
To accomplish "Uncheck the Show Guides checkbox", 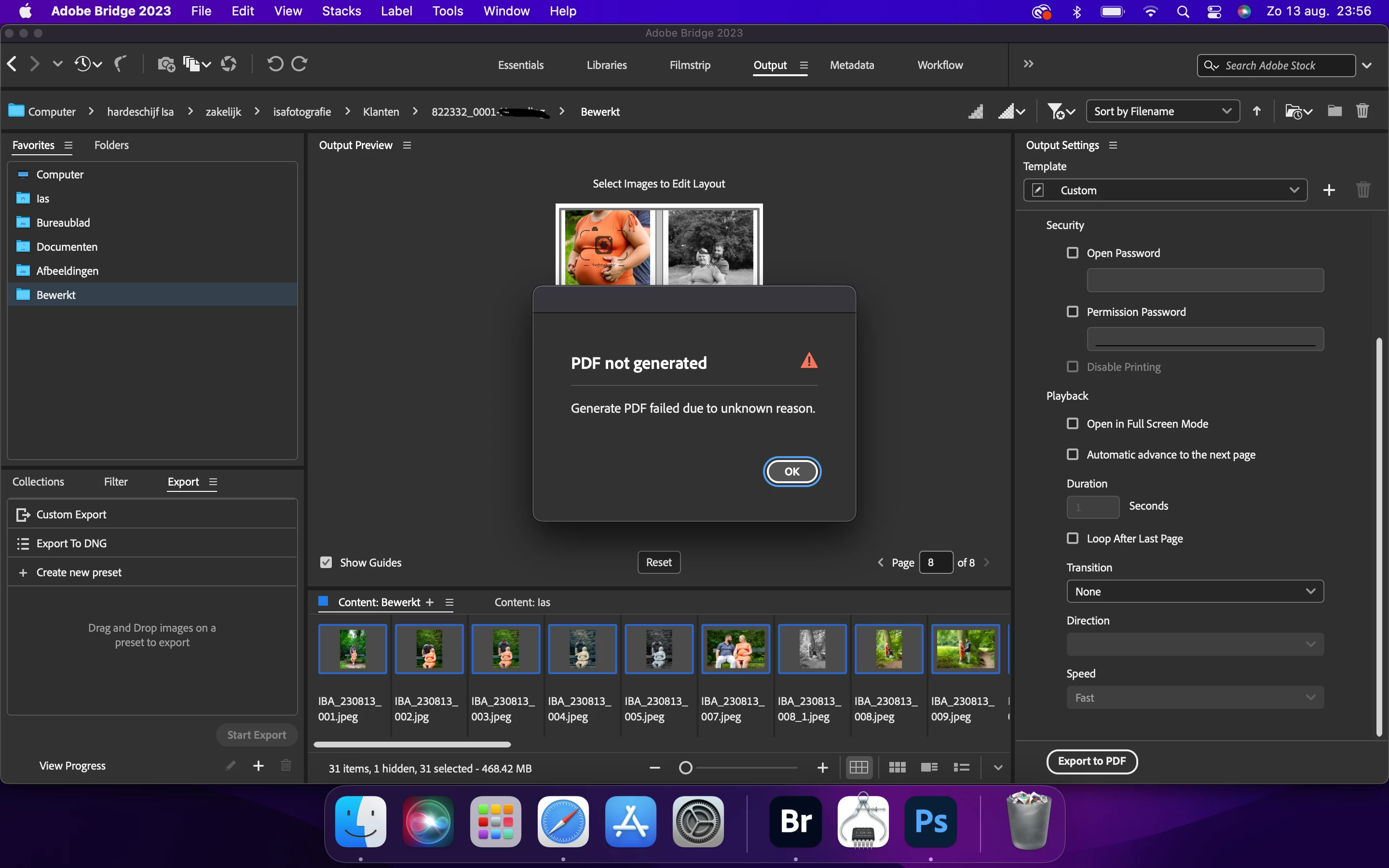I will pyautogui.click(x=326, y=563).
